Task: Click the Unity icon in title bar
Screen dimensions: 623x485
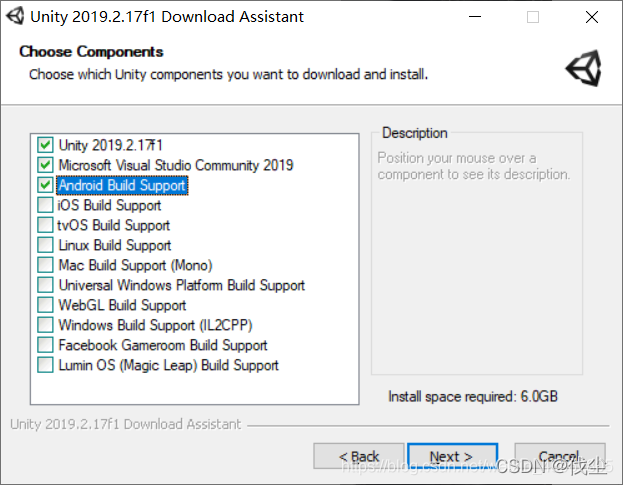Action: [15, 17]
